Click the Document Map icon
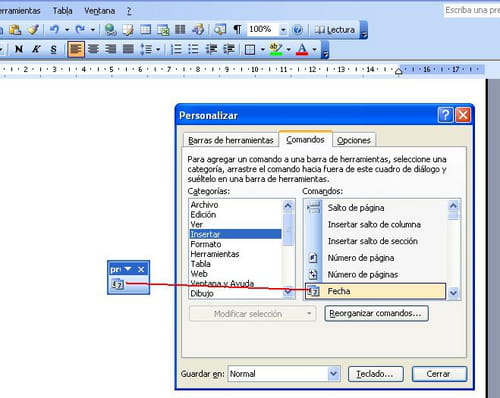 220,30
